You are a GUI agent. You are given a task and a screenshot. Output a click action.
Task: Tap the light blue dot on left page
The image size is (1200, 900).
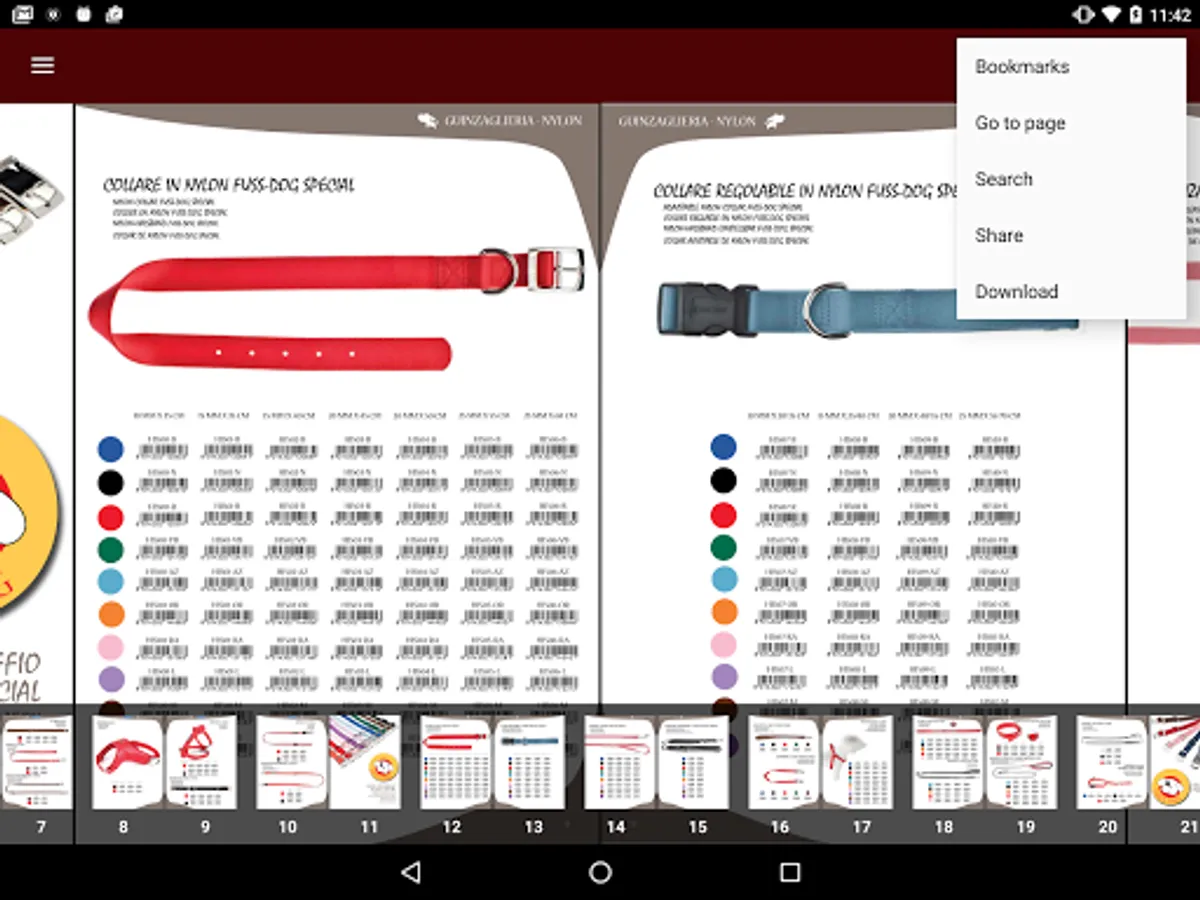pyautogui.click(x=110, y=581)
